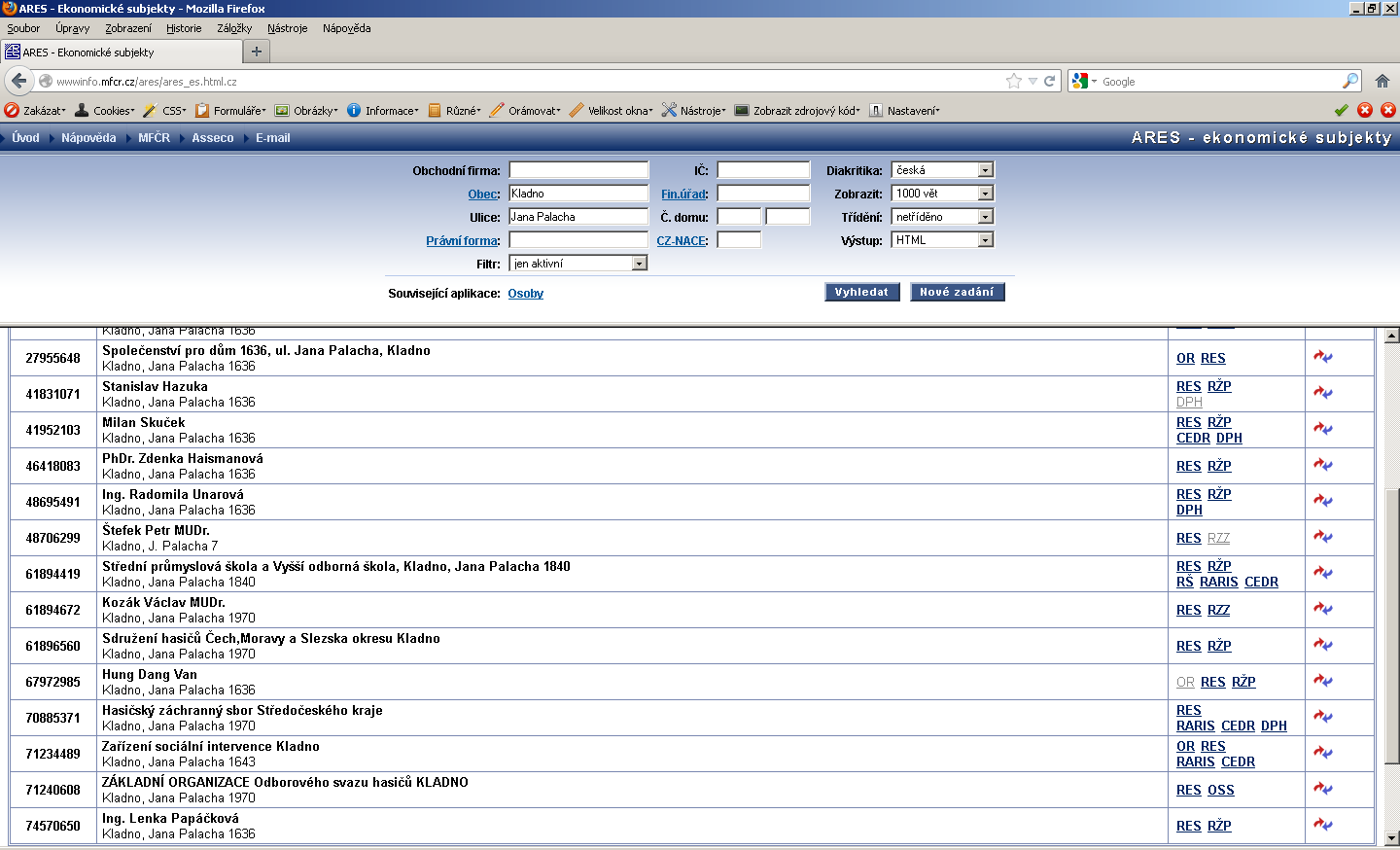Click the Nové zadání button
The height and width of the screenshot is (850, 1400).
pos(957,292)
